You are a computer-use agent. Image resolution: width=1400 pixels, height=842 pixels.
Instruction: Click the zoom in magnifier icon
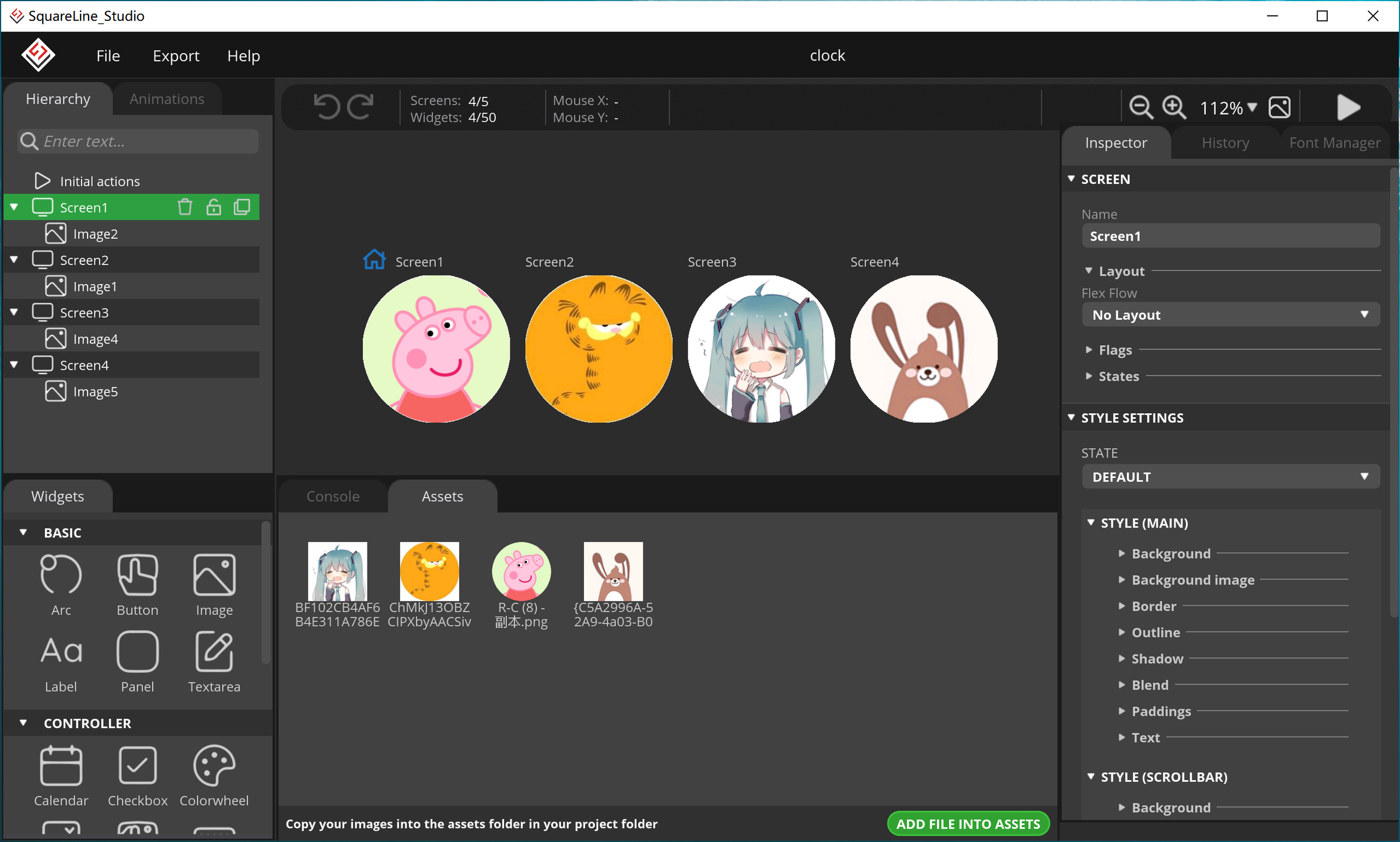pyautogui.click(x=1174, y=107)
